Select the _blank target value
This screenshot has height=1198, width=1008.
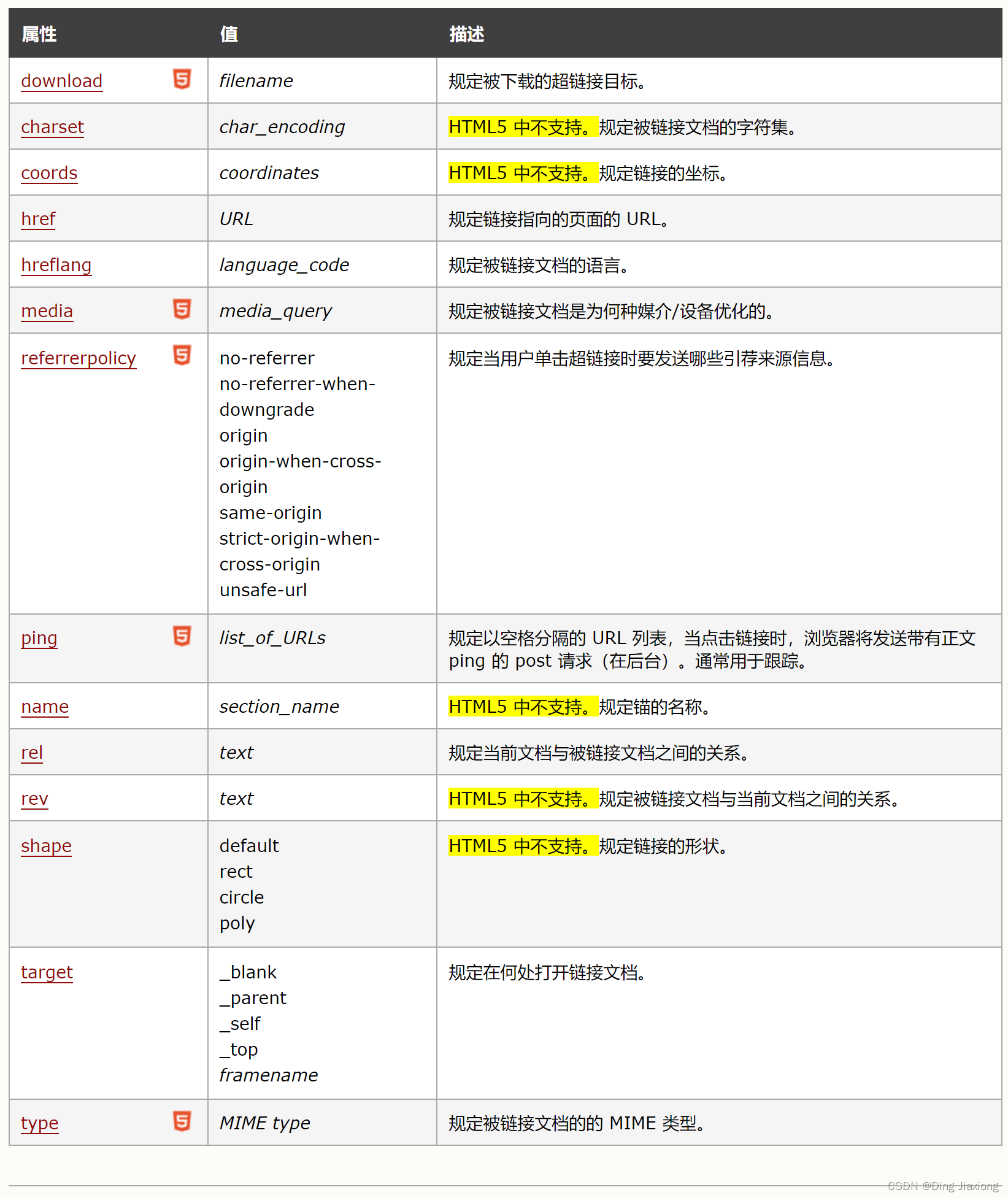pyautogui.click(x=248, y=973)
